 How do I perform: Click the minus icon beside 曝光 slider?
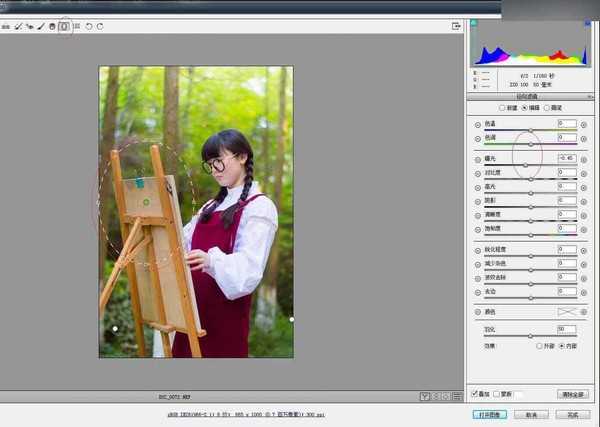point(477,158)
